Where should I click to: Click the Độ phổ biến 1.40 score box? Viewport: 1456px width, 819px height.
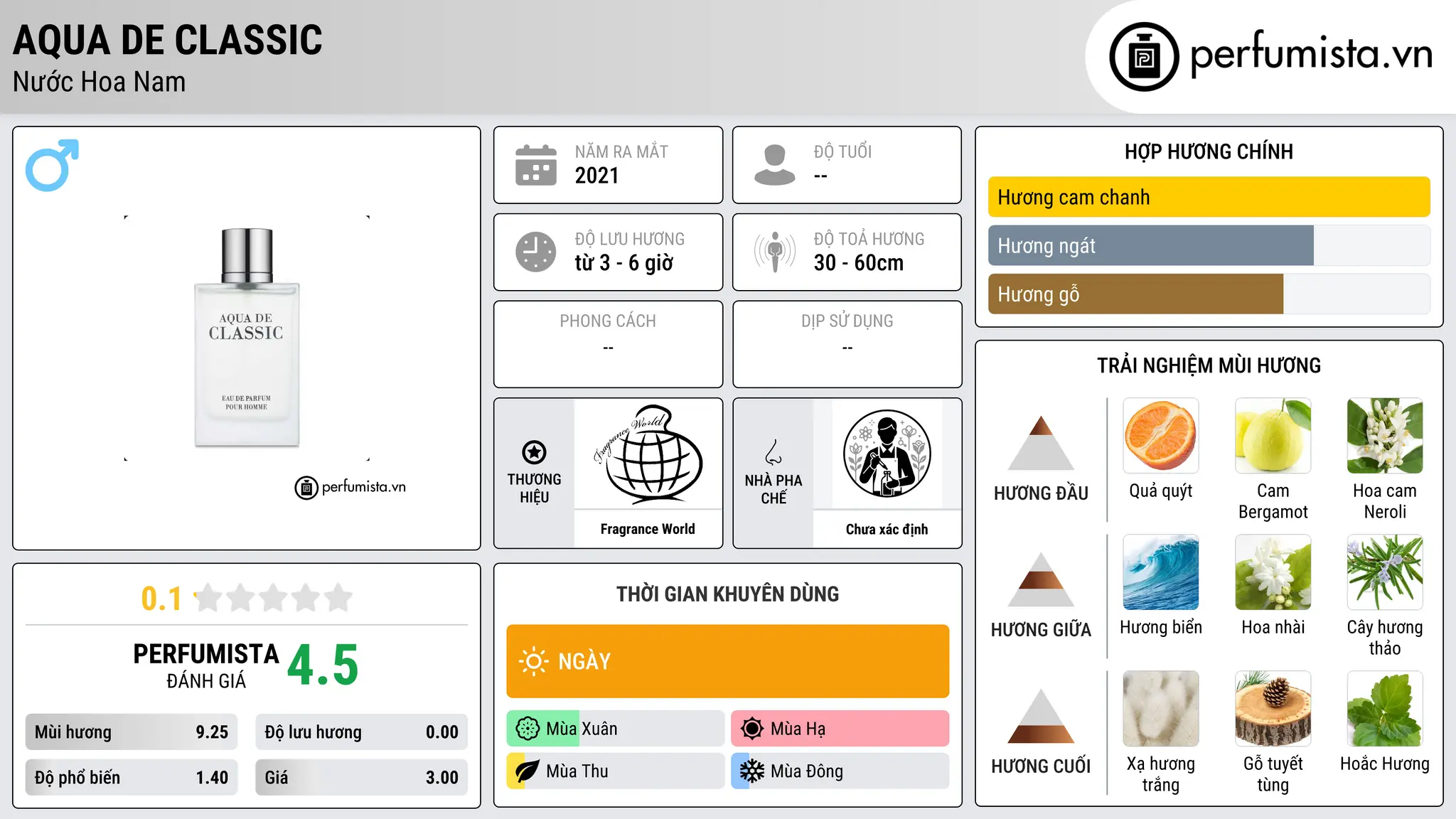132,778
